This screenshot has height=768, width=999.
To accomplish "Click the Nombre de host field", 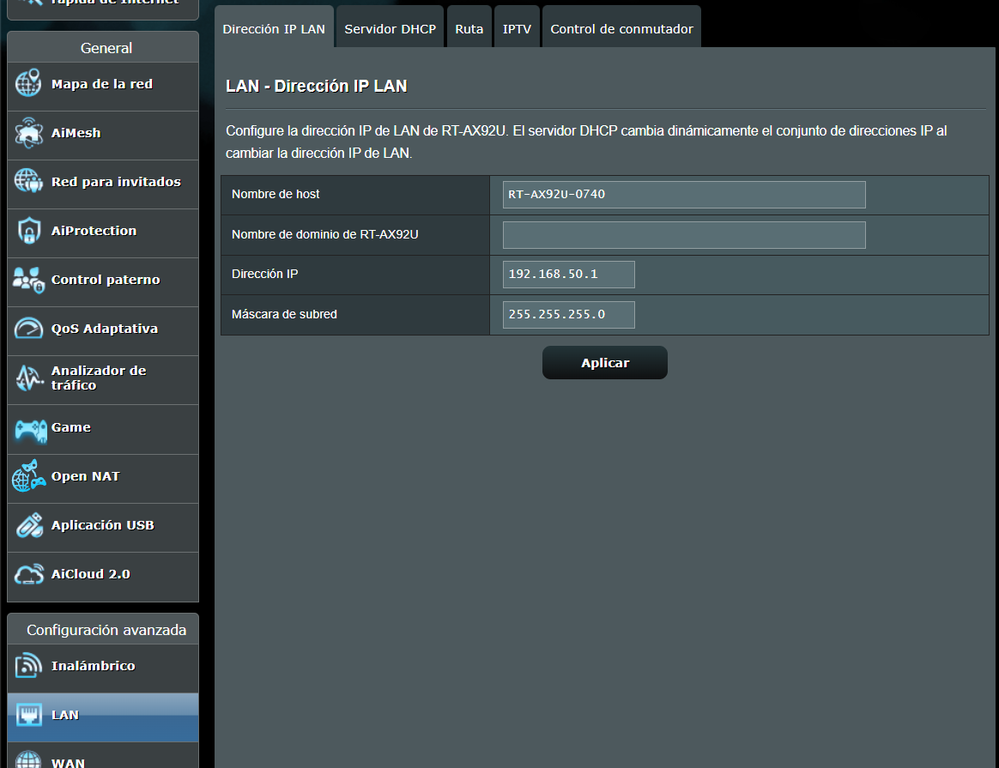I will 684,195.
